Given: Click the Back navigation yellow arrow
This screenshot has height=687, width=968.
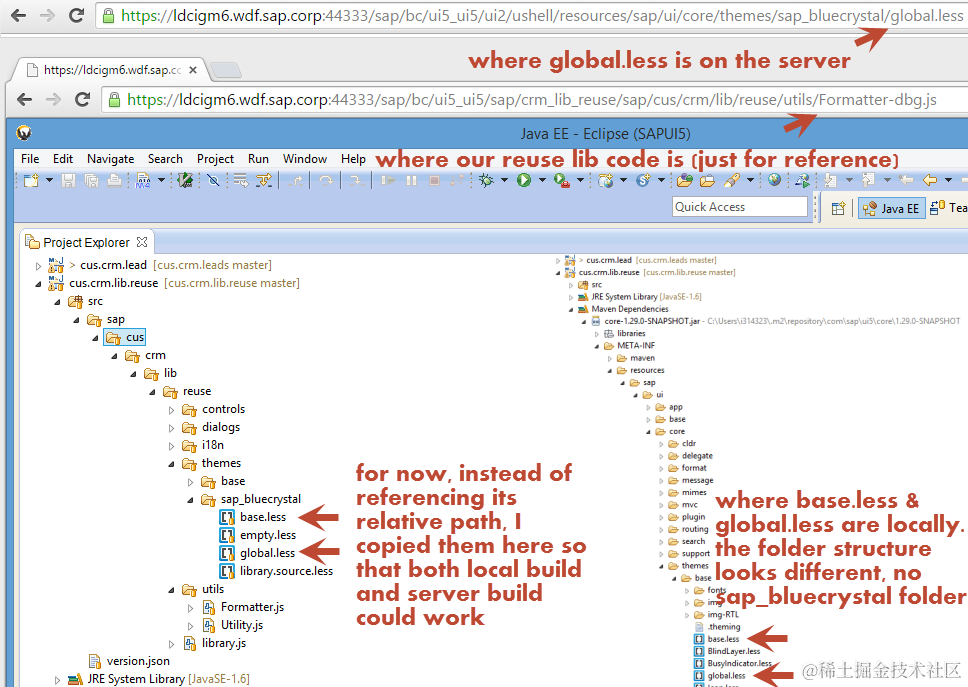Looking at the screenshot, I should 930,180.
